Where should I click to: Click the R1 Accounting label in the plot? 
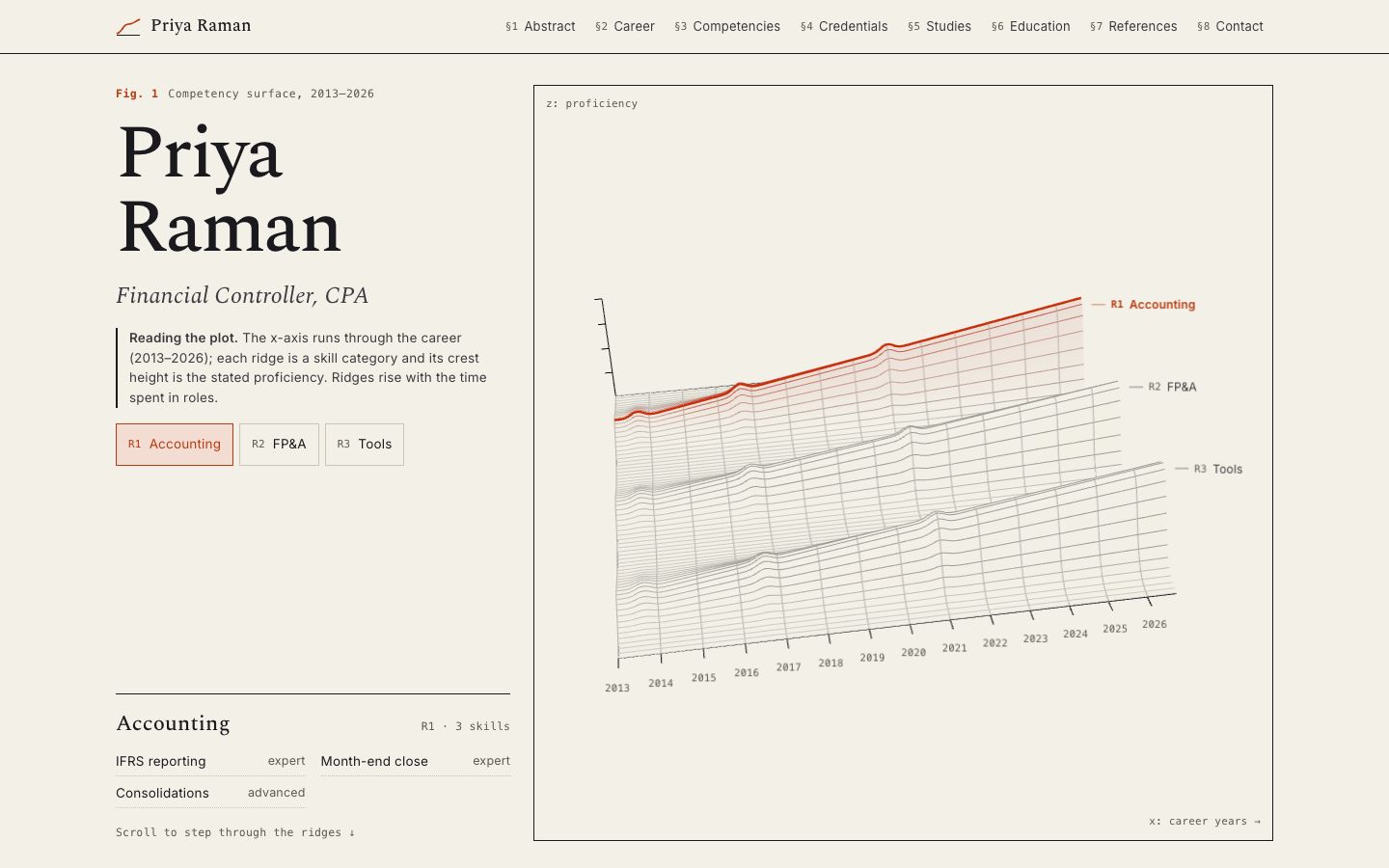[x=1153, y=305]
